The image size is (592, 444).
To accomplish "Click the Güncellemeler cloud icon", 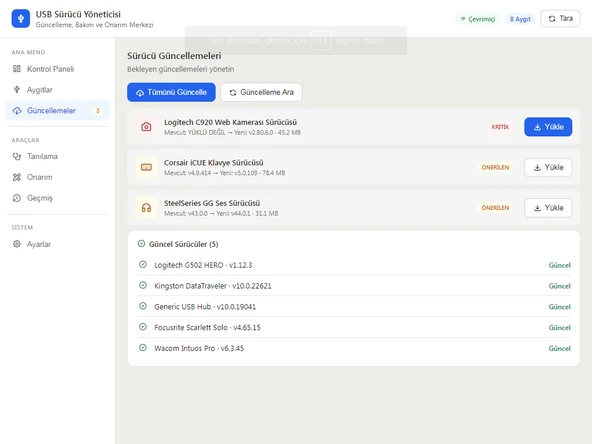I will [x=17, y=111].
